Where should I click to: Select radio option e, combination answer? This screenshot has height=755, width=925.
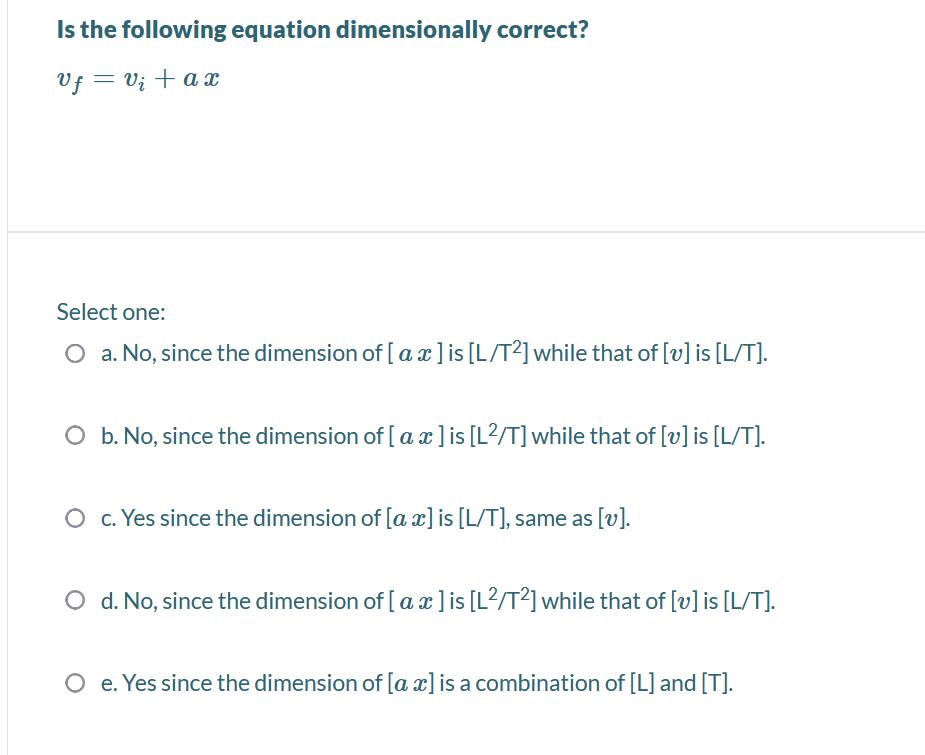click(75, 684)
